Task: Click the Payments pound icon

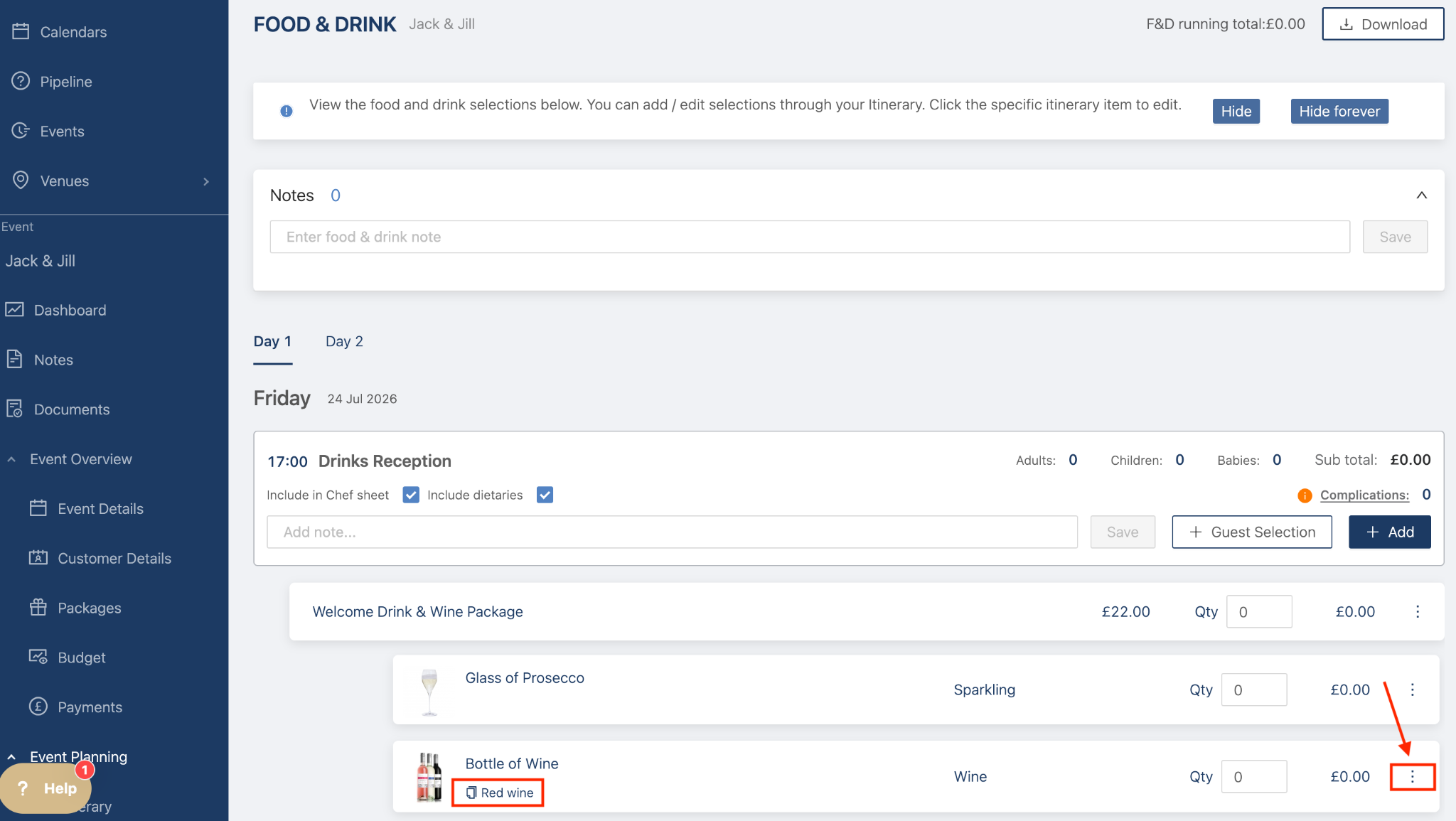Action: coord(38,707)
